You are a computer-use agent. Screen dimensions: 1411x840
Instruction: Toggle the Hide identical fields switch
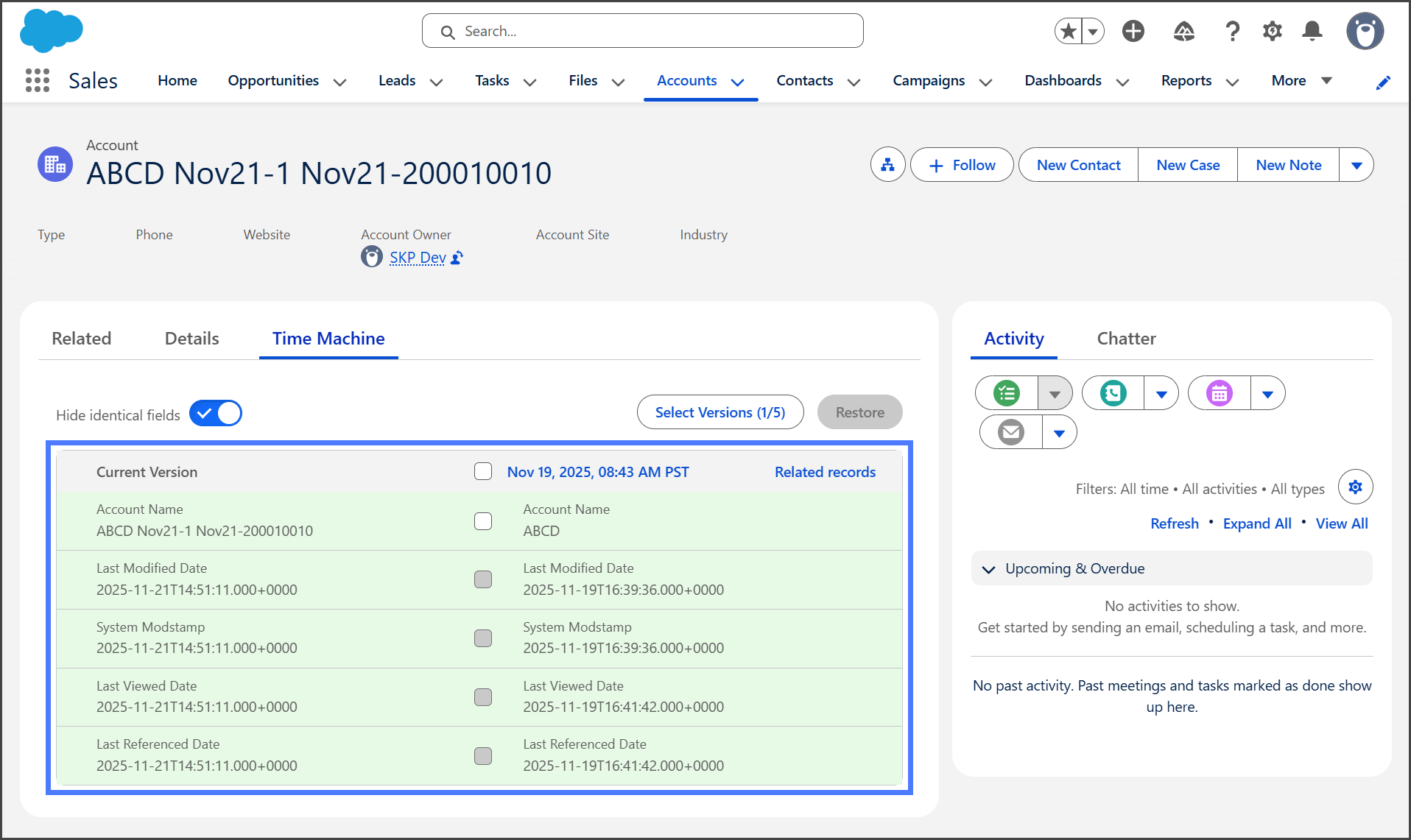coord(216,414)
